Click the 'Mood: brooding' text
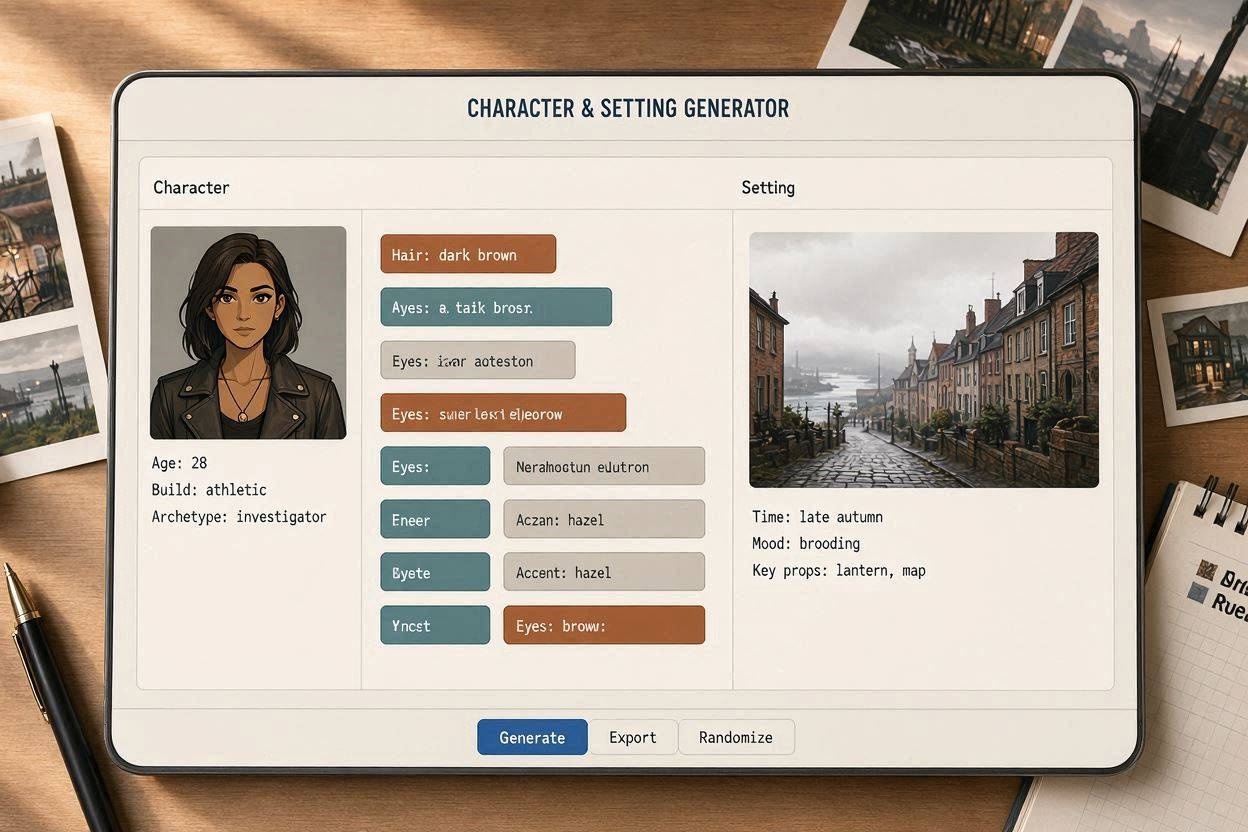The width and height of the screenshot is (1248, 832). click(806, 543)
